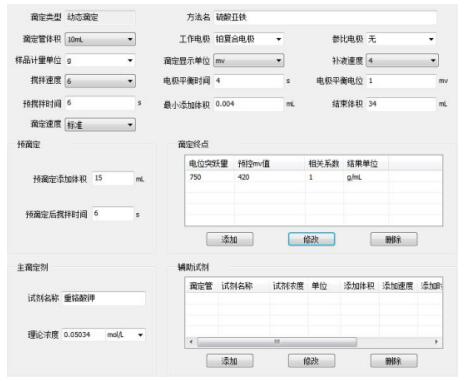Open the 滴定管体积 10mL dropdown
Screen dimensions: 466x381
100,39
